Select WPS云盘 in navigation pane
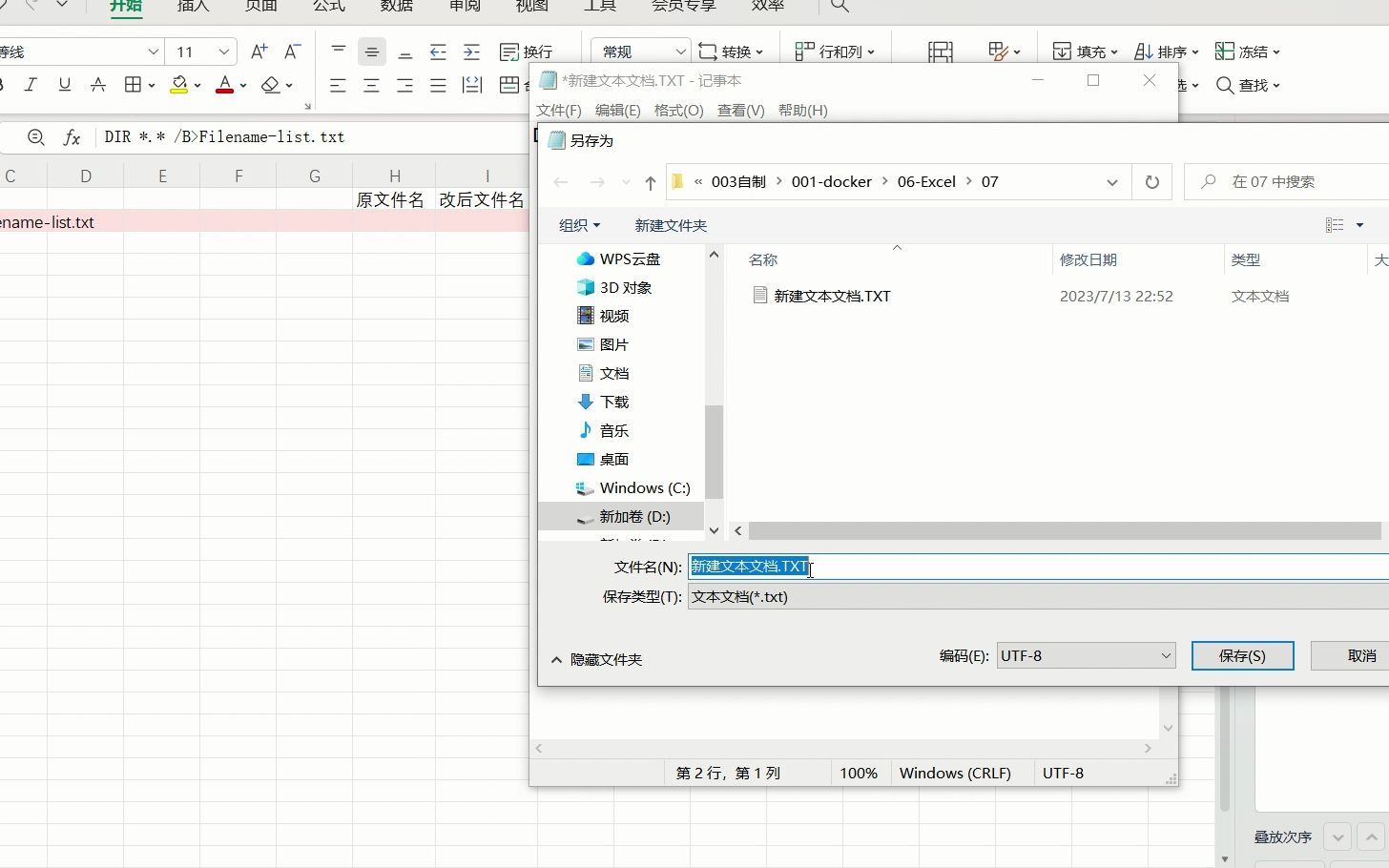The width and height of the screenshot is (1389, 868). coord(618,259)
